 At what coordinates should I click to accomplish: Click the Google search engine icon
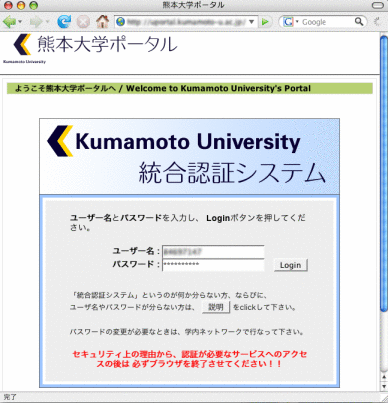click(x=288, y=22)
